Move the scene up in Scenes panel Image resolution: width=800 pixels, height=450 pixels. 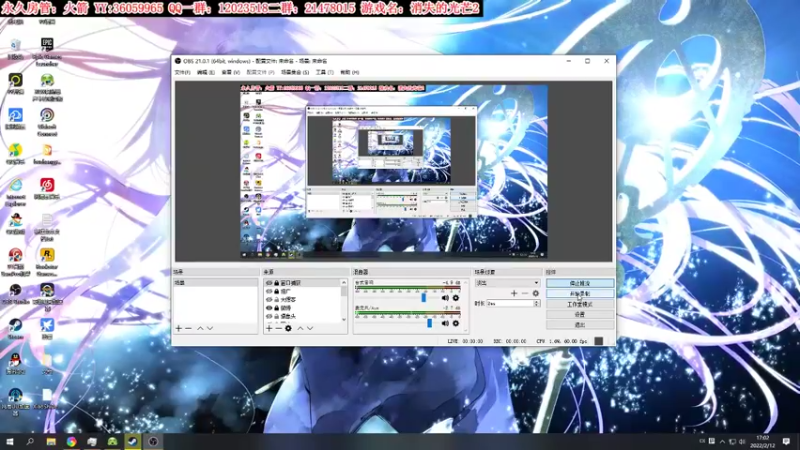coord(200,329)
